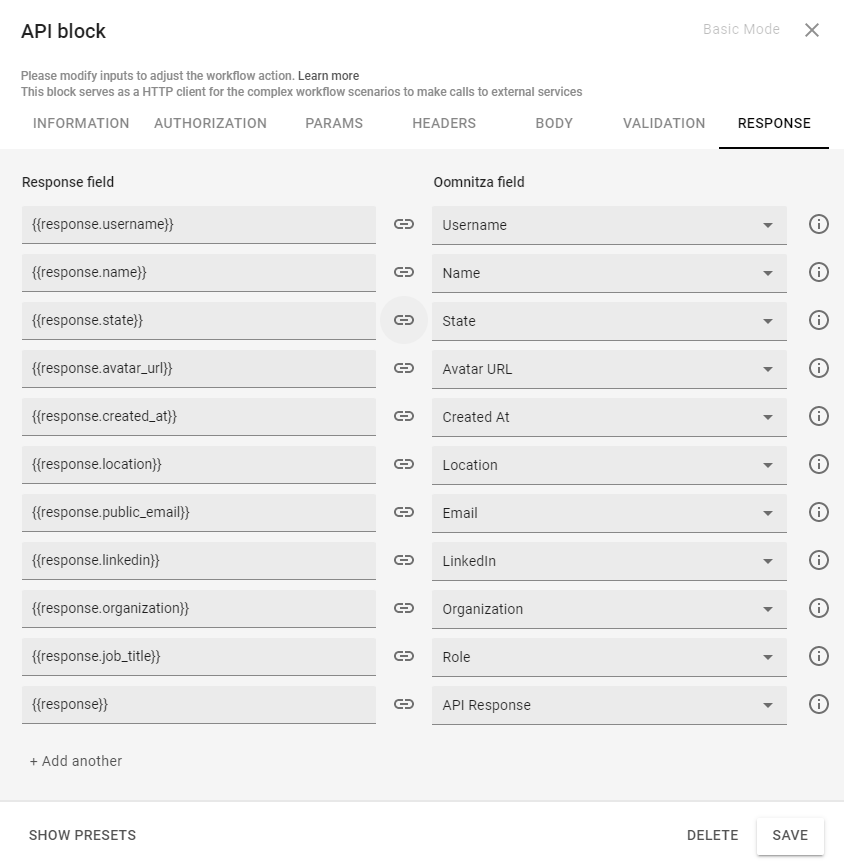Click the link icon beside the State row
Screen dimensions: 844x864
tap(404, 320)
